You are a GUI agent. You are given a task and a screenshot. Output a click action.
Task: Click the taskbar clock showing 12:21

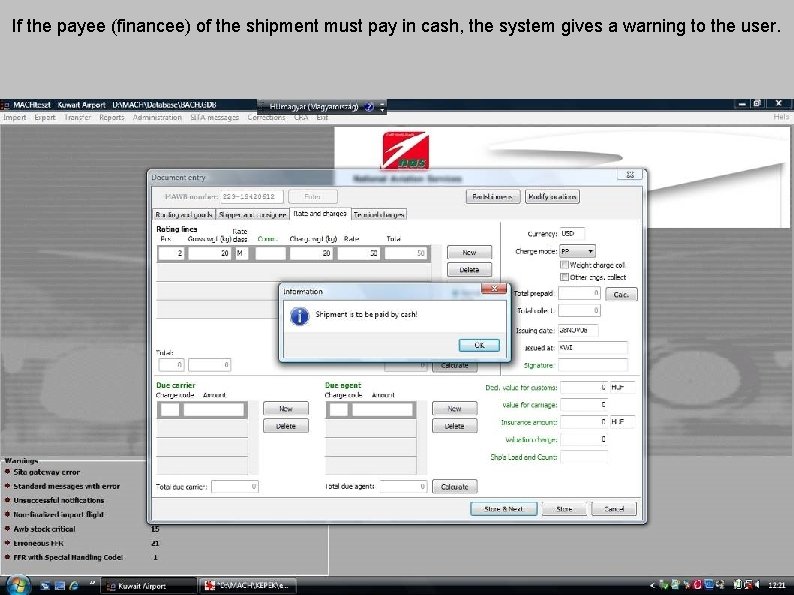[x=776, y=585]
